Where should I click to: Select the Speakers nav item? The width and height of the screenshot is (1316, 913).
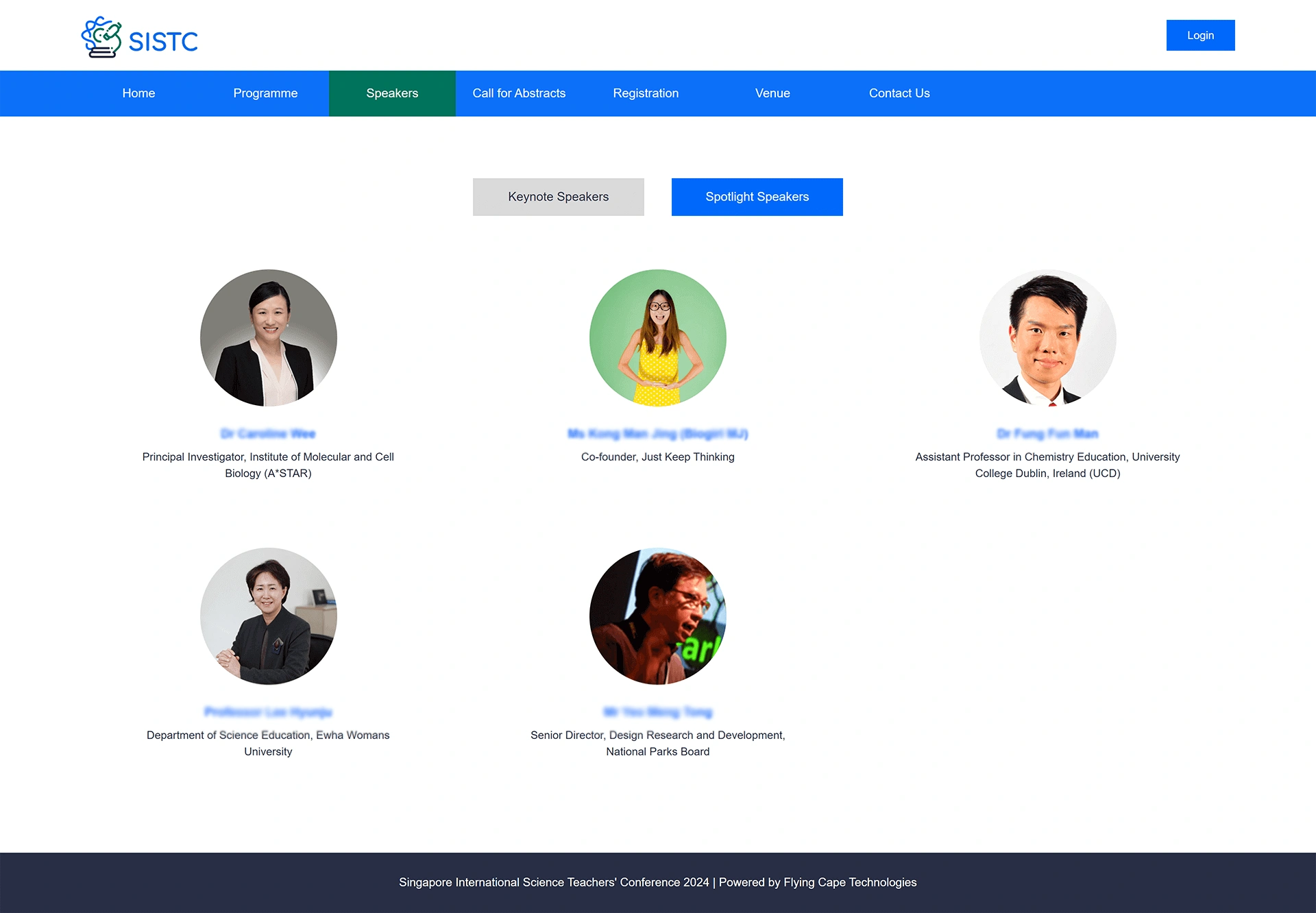[392, 93]
